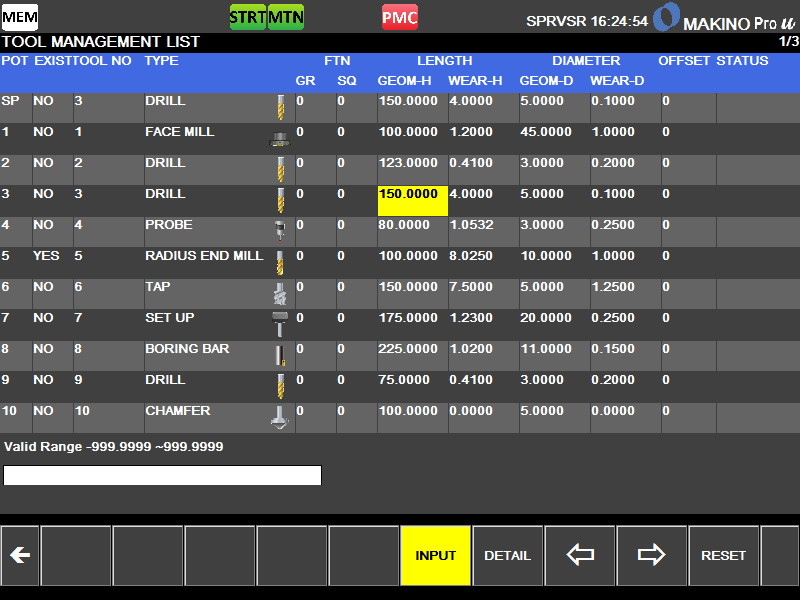The width and height of the screenshot is (800, 600).
Task: Open the DETAIL softkey
Action: (507, 556)
